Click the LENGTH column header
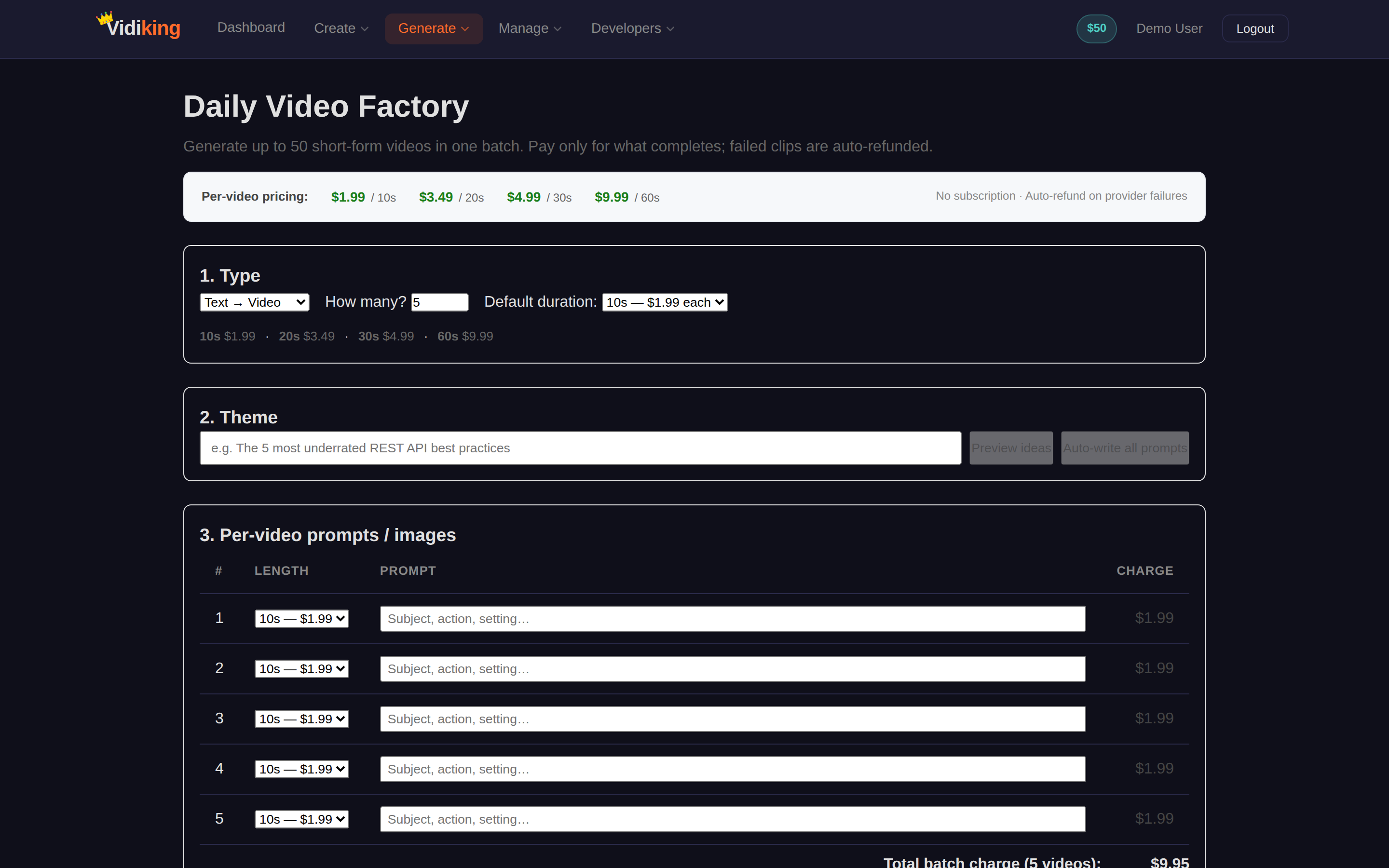Screen dimensions: 1389x868 [x=281, y=570]
